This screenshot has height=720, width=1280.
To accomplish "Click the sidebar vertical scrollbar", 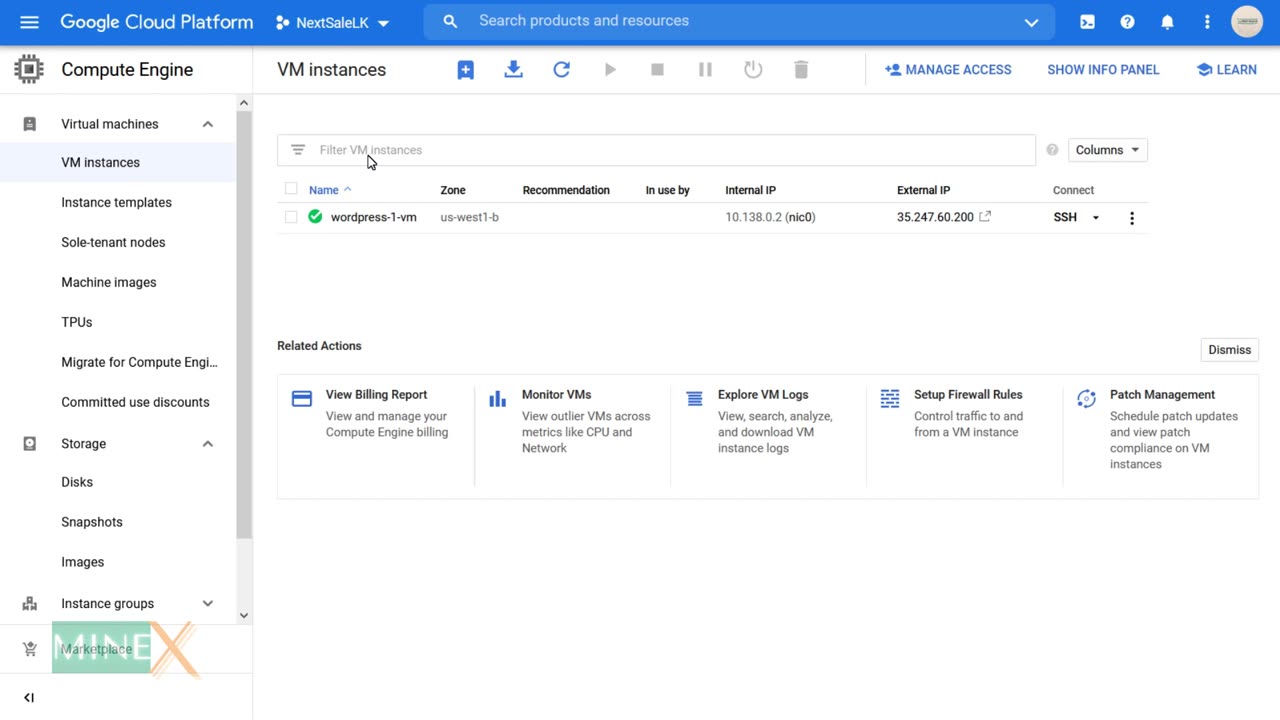I will [244, 325].
